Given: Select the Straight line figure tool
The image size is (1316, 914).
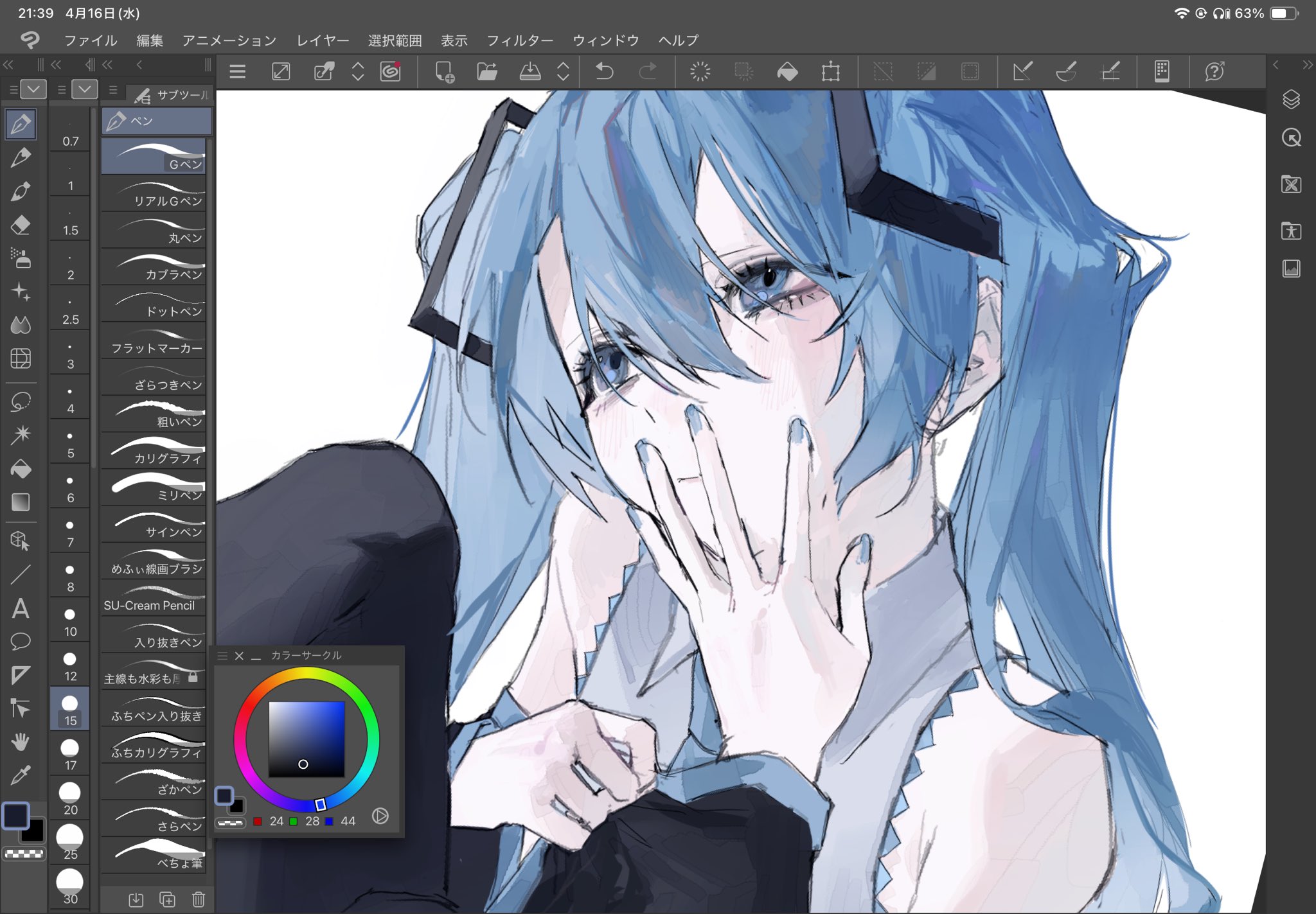Looking at the screenshot, I should [21, 574].
